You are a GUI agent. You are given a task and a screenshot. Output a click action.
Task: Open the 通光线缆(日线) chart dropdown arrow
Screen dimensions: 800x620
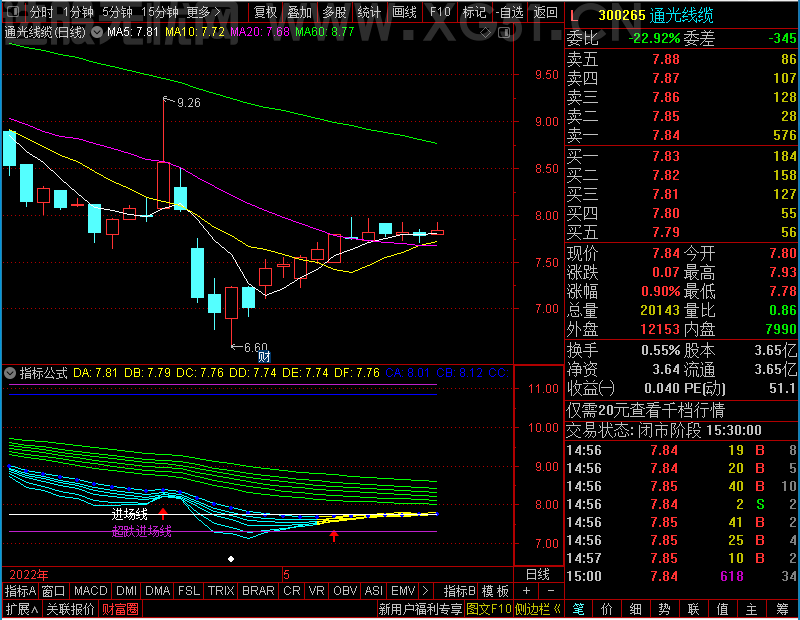[96, 32]
